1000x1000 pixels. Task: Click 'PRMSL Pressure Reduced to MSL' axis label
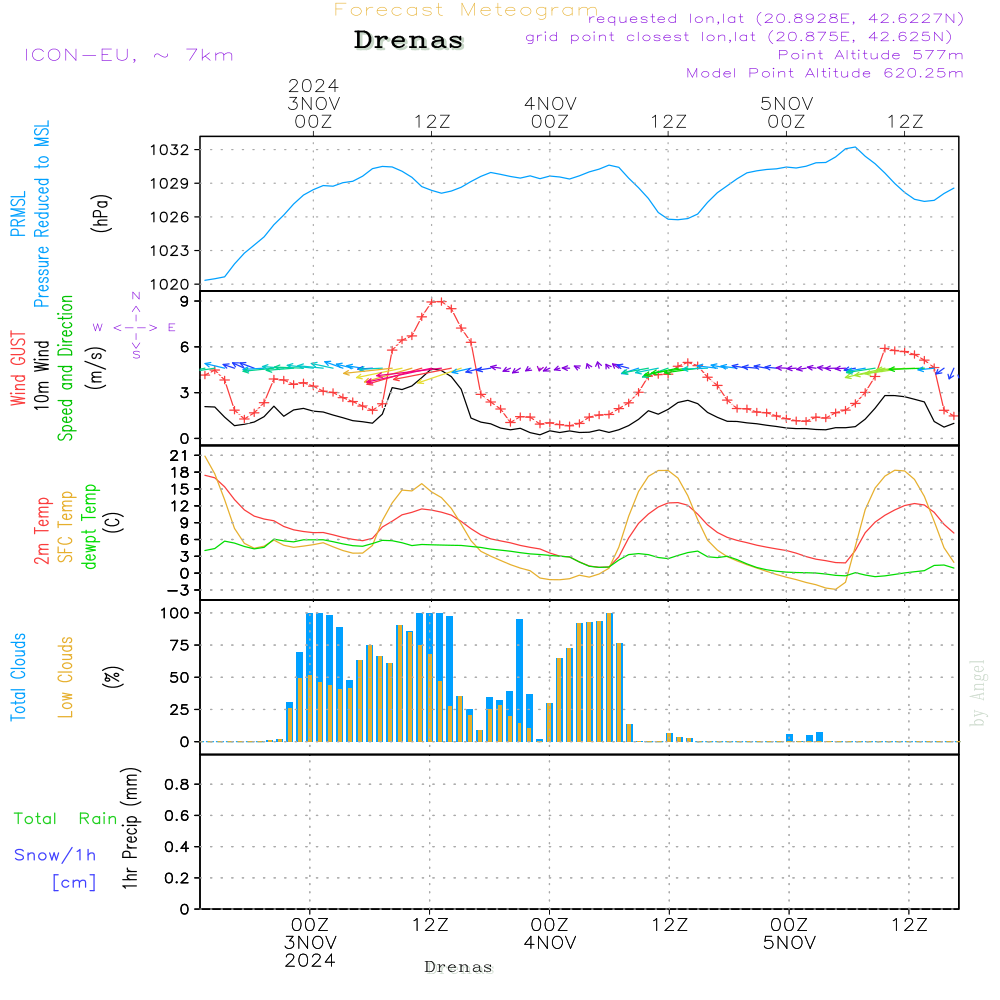(x=29, y=214)
